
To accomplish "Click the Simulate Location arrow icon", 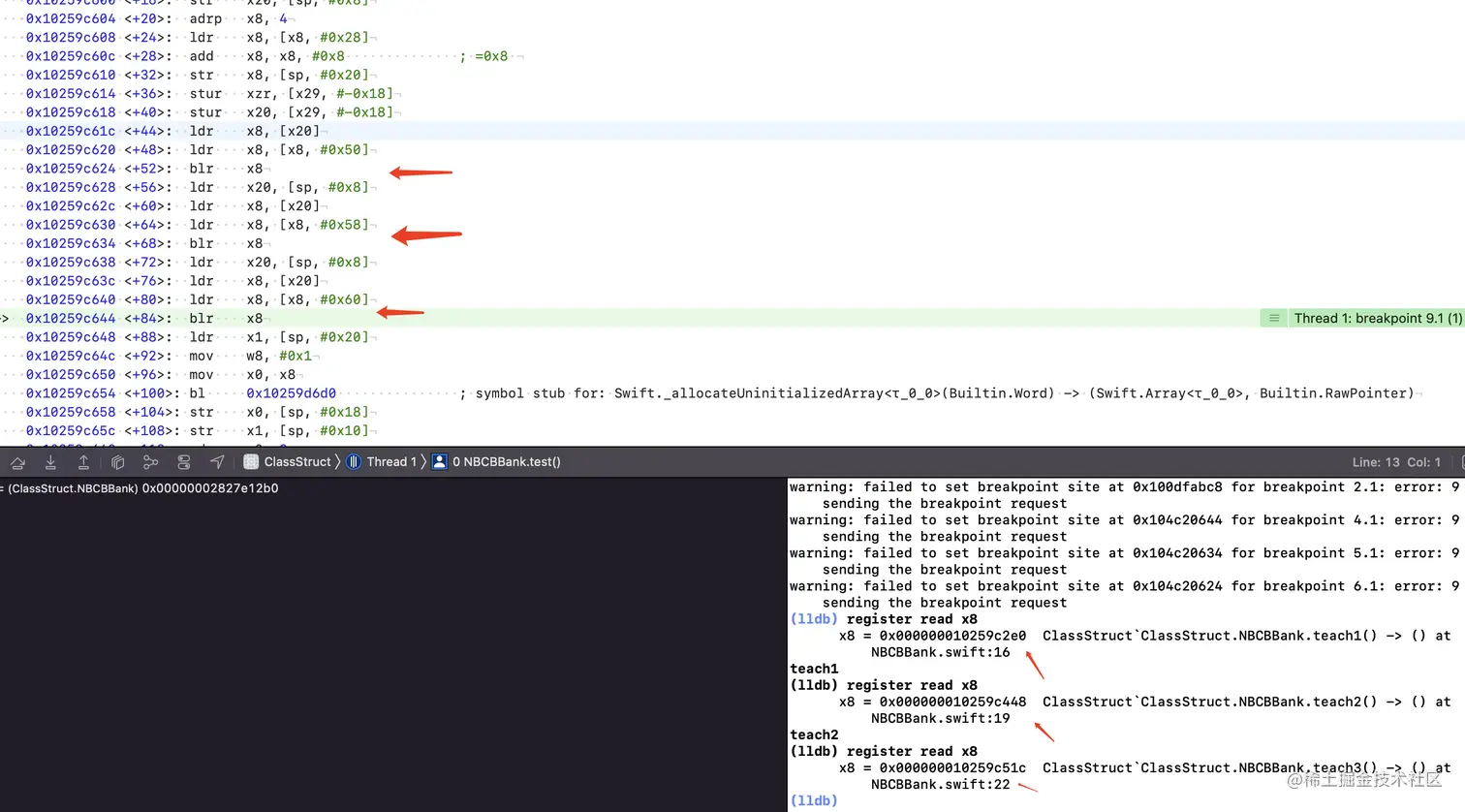I will coord(217,462).
